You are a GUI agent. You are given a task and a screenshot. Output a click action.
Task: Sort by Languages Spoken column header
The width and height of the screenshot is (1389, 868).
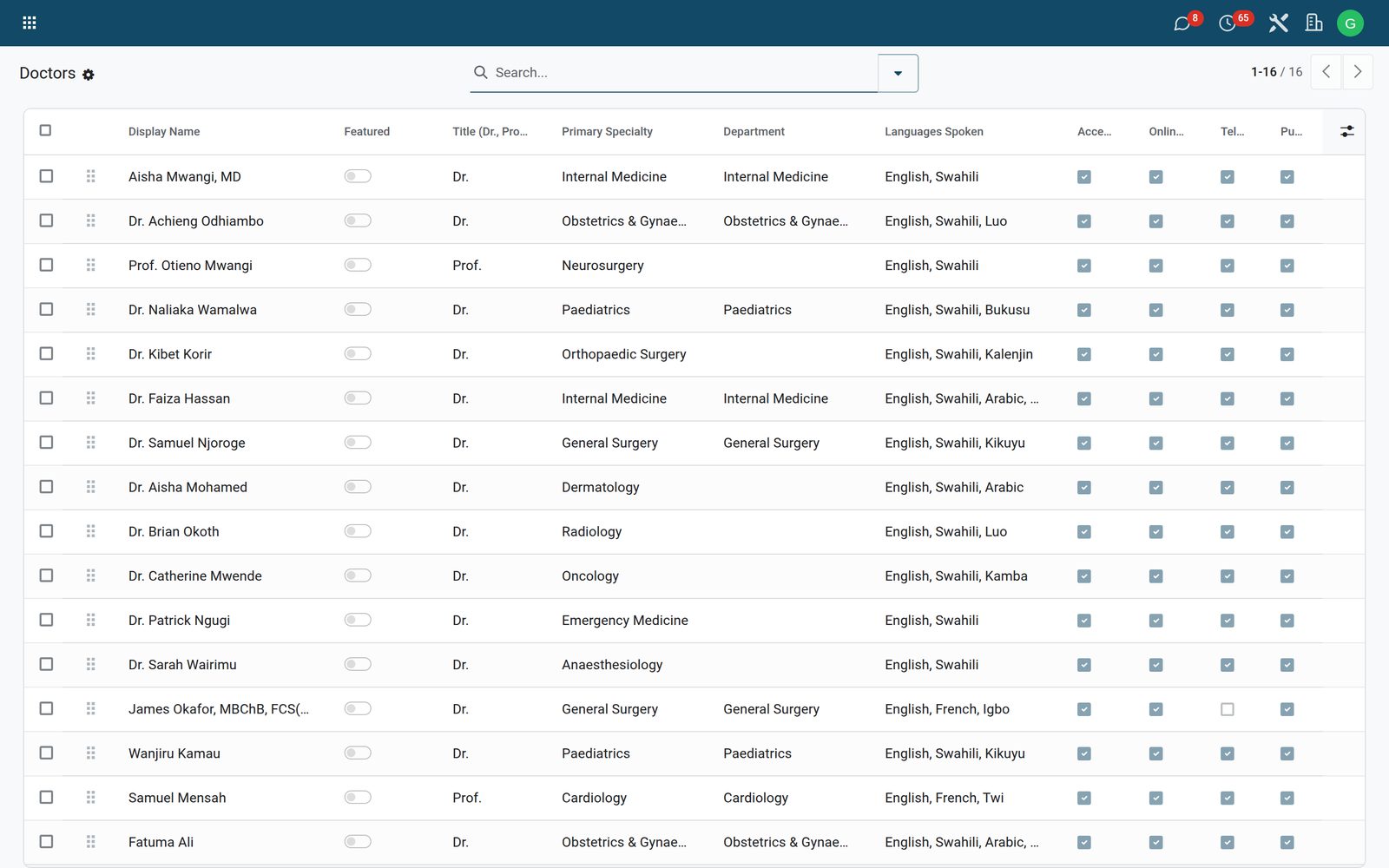934,132
